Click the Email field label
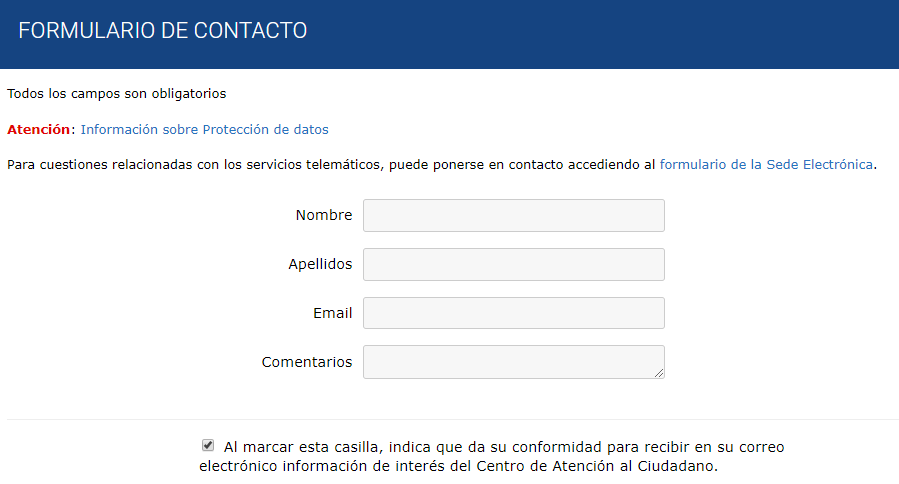The width and height of the screenshot is (899, 484). click(x=332, y=313)
